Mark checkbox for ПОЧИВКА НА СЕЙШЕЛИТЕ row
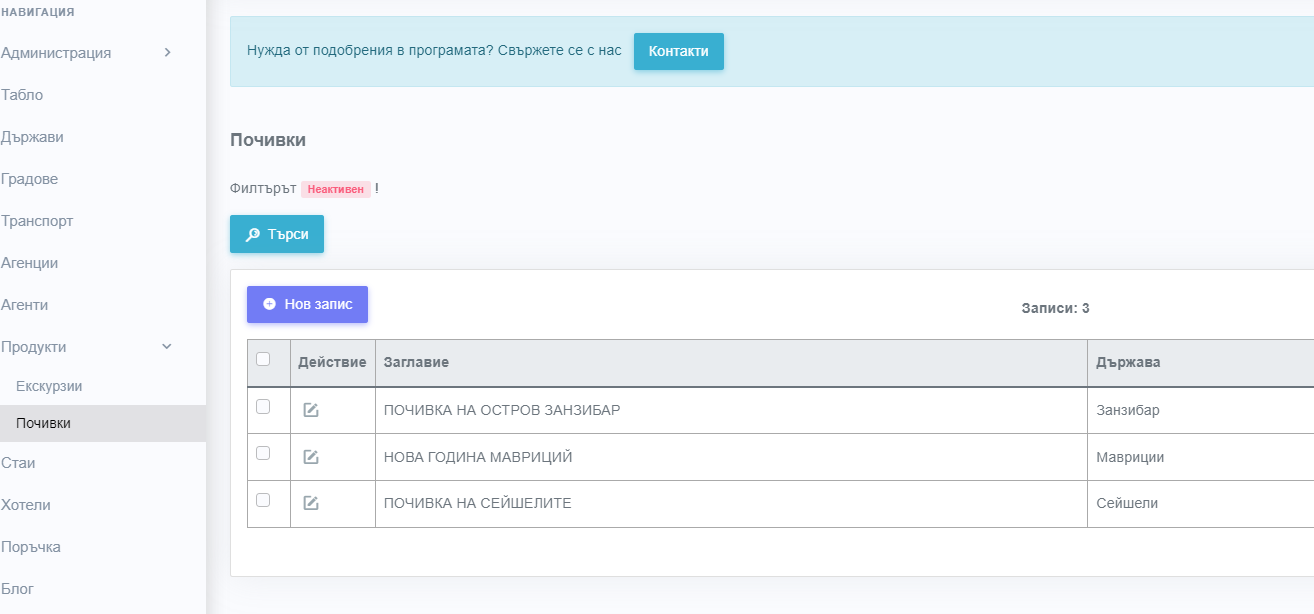 [x=263, y=500]
